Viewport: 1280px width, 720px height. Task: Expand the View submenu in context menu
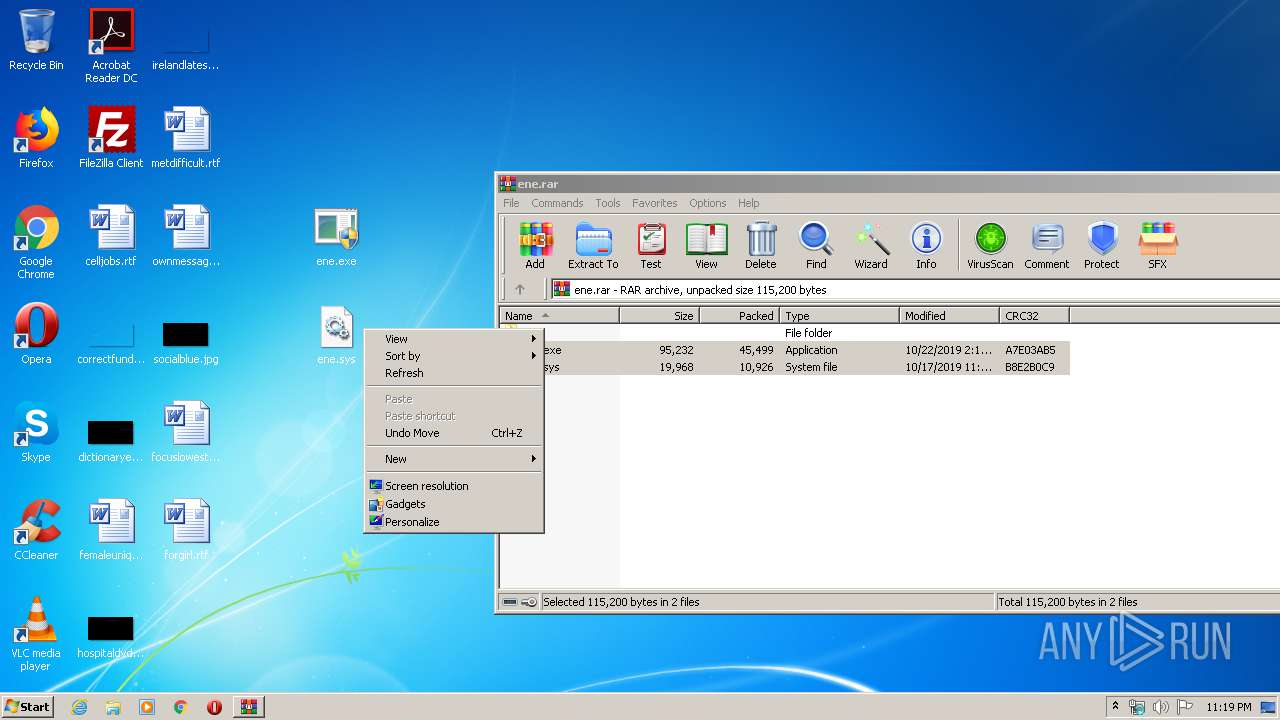(454, 339)
